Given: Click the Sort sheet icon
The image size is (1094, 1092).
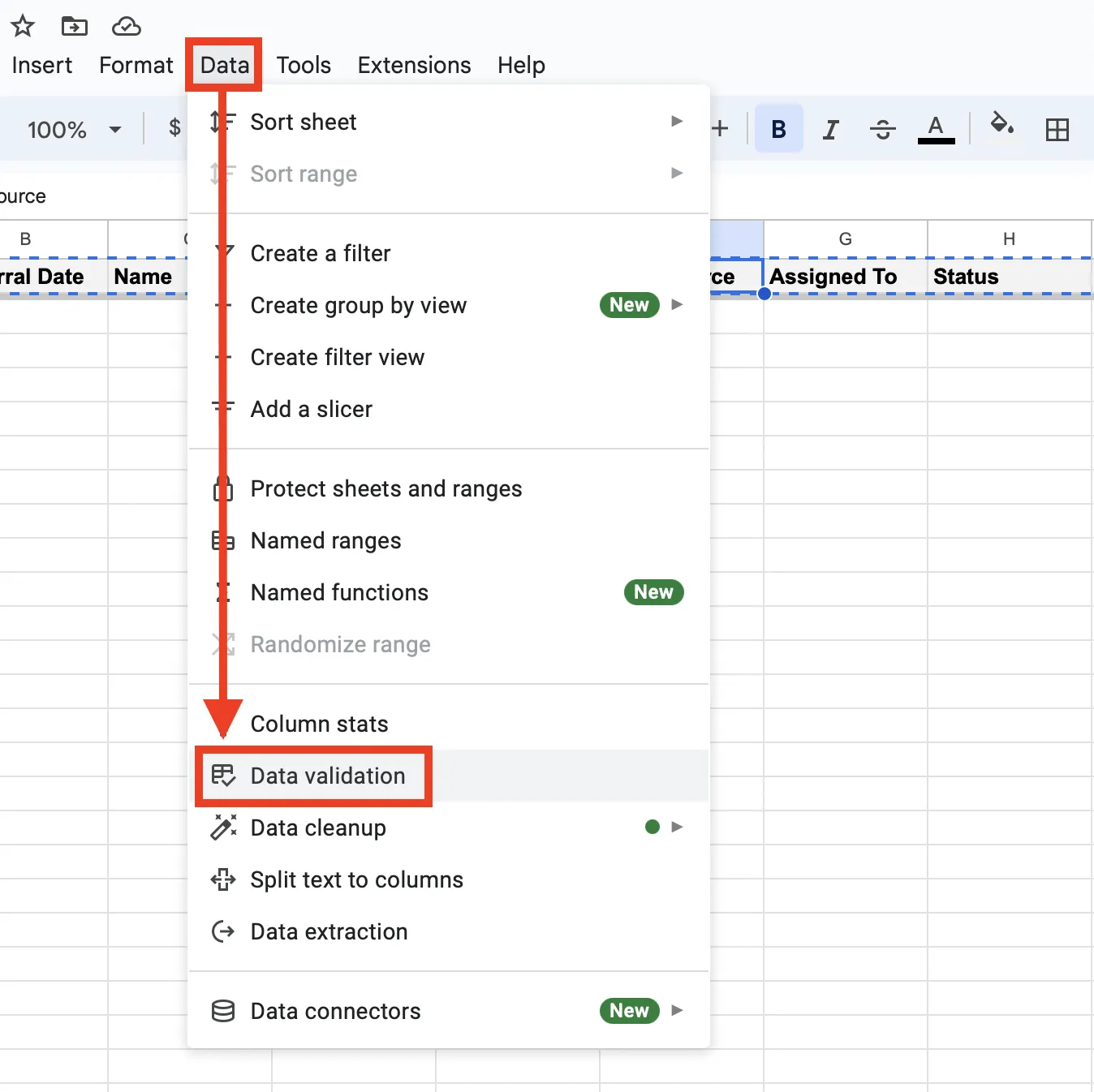Looking at the screenshot, I should 223,122.
